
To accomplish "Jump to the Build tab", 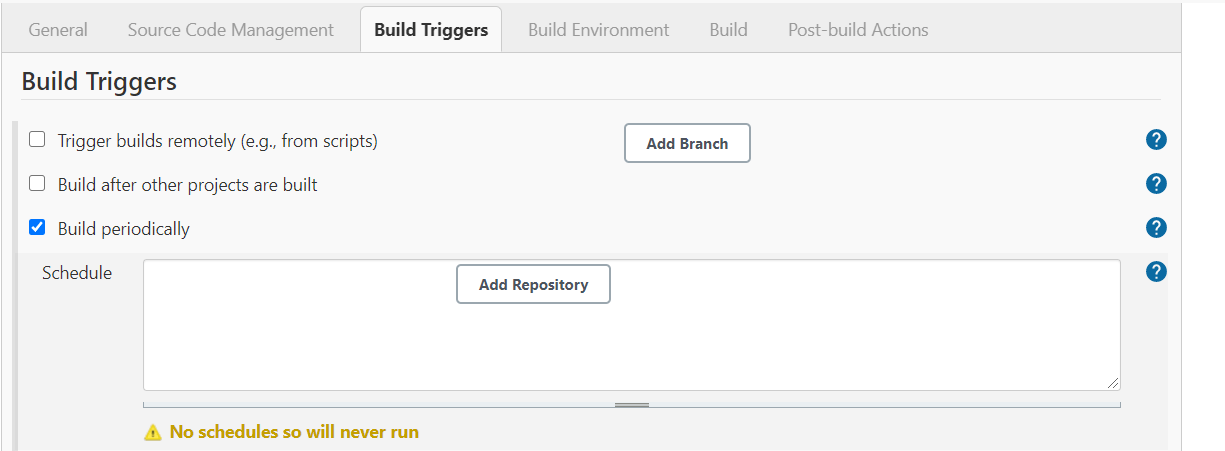I will 728,30.
